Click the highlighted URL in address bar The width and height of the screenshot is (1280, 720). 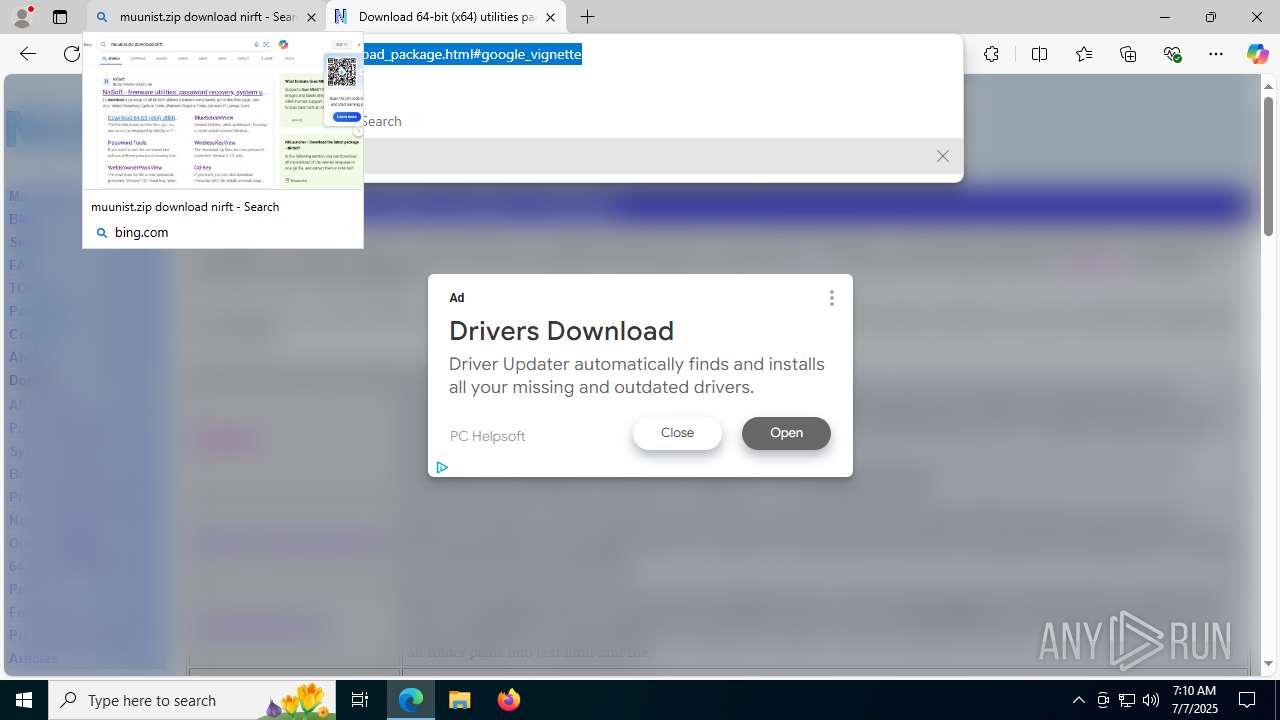tap(472, 54)
